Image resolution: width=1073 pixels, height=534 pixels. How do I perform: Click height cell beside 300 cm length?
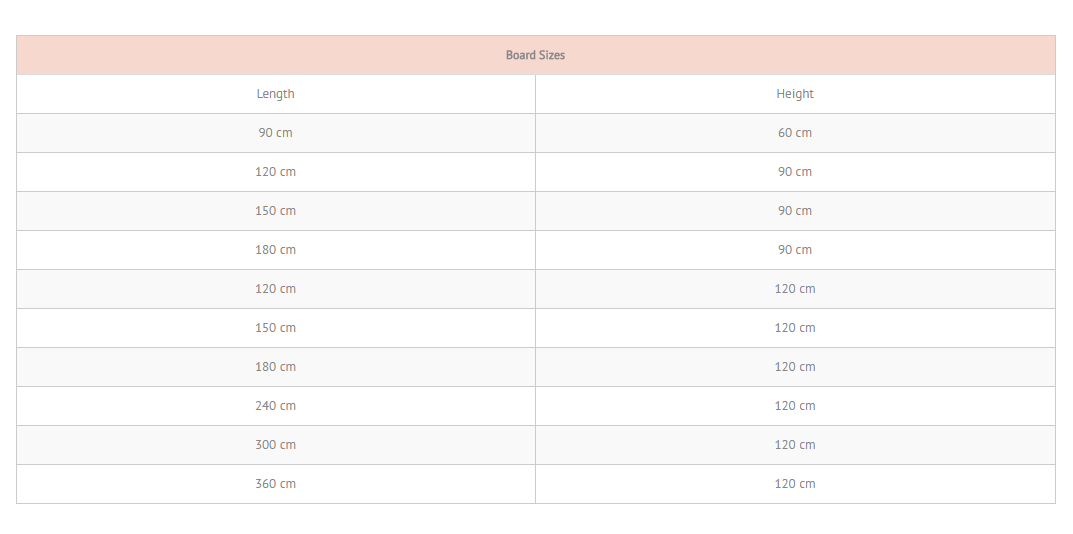795,445
